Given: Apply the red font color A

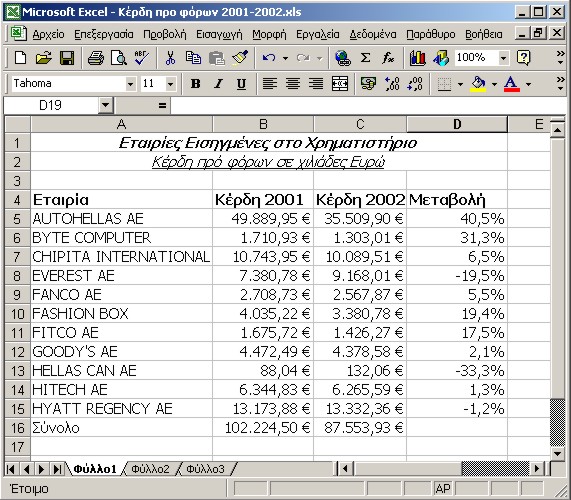Looking at the screenshot, I should click(512, 84).
